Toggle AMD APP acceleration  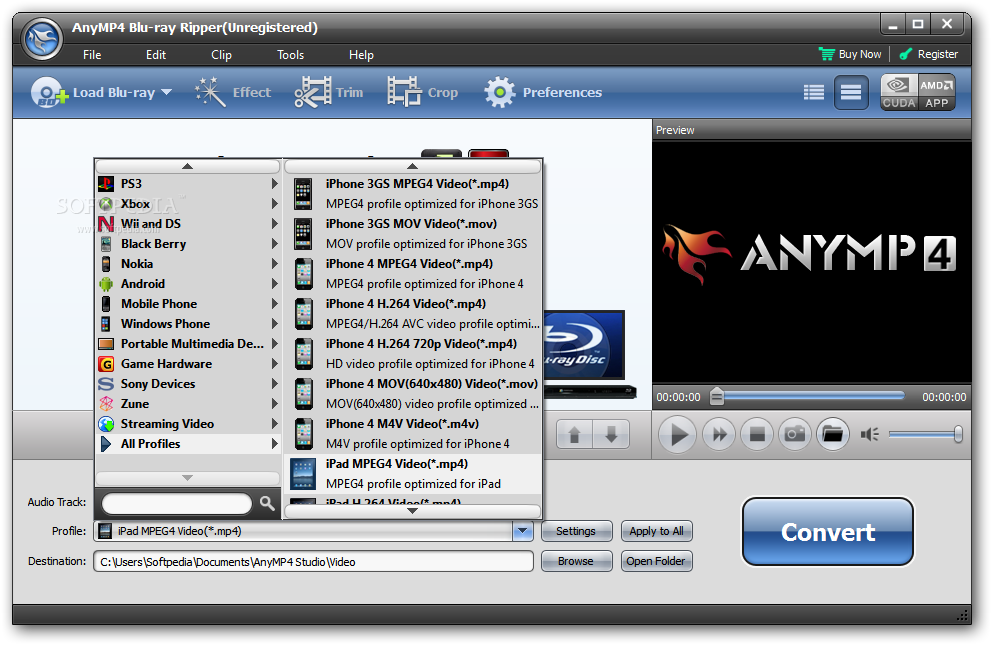pos(936,92)
